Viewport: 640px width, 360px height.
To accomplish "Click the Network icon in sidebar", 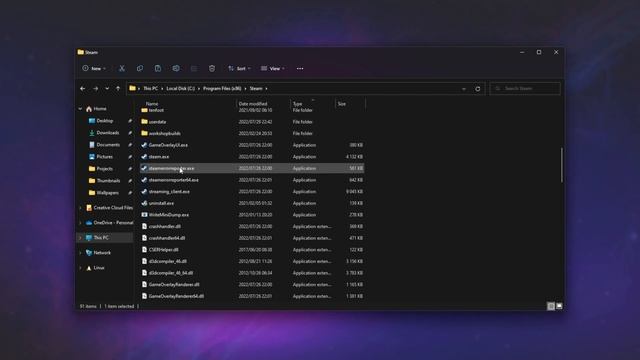I will 89,253.
